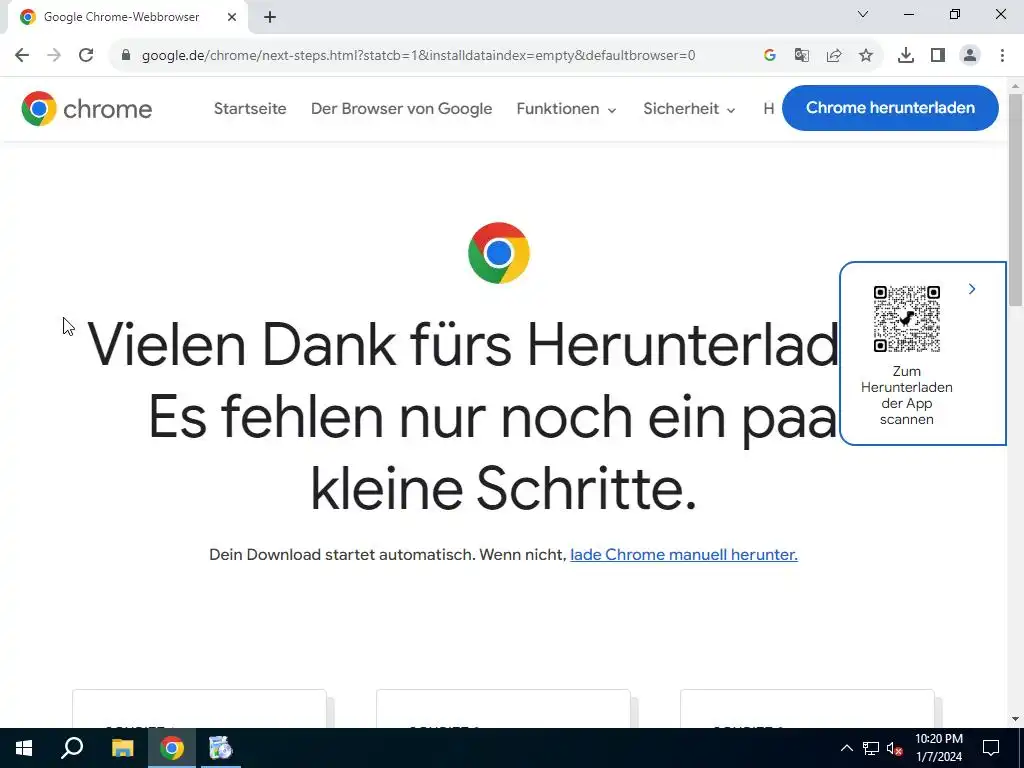Click the Google G icon in address bar
The image size is (1024, 768).
[770, 56]
